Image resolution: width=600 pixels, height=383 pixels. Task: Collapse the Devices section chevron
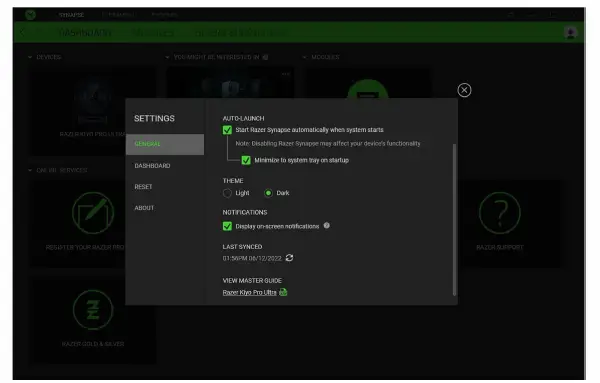pyautogui.click(x=30, y=57)
